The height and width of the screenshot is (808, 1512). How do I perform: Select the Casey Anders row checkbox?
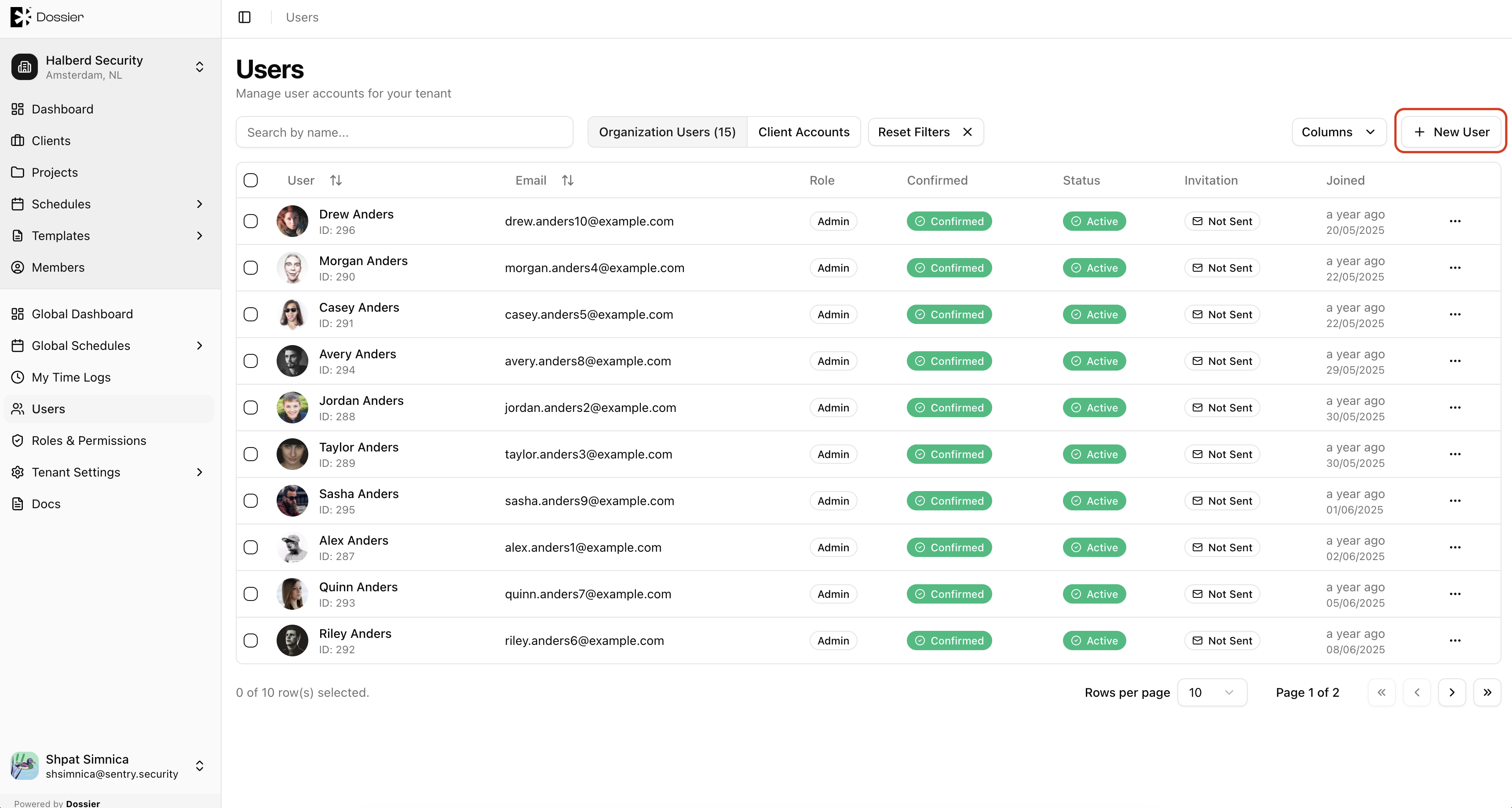point(251,314)
